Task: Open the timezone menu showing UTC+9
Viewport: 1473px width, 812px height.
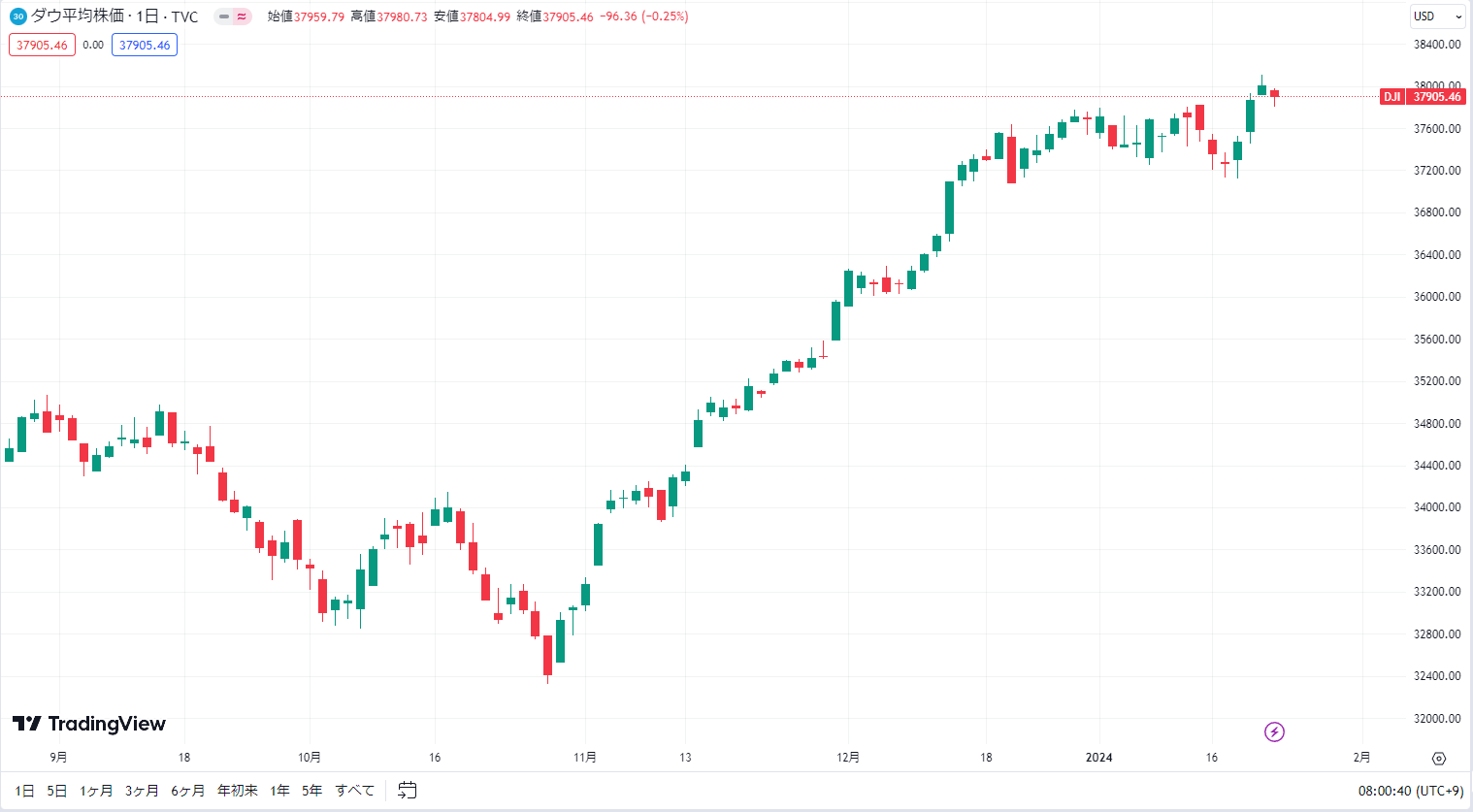Action: pos(1411,791)
